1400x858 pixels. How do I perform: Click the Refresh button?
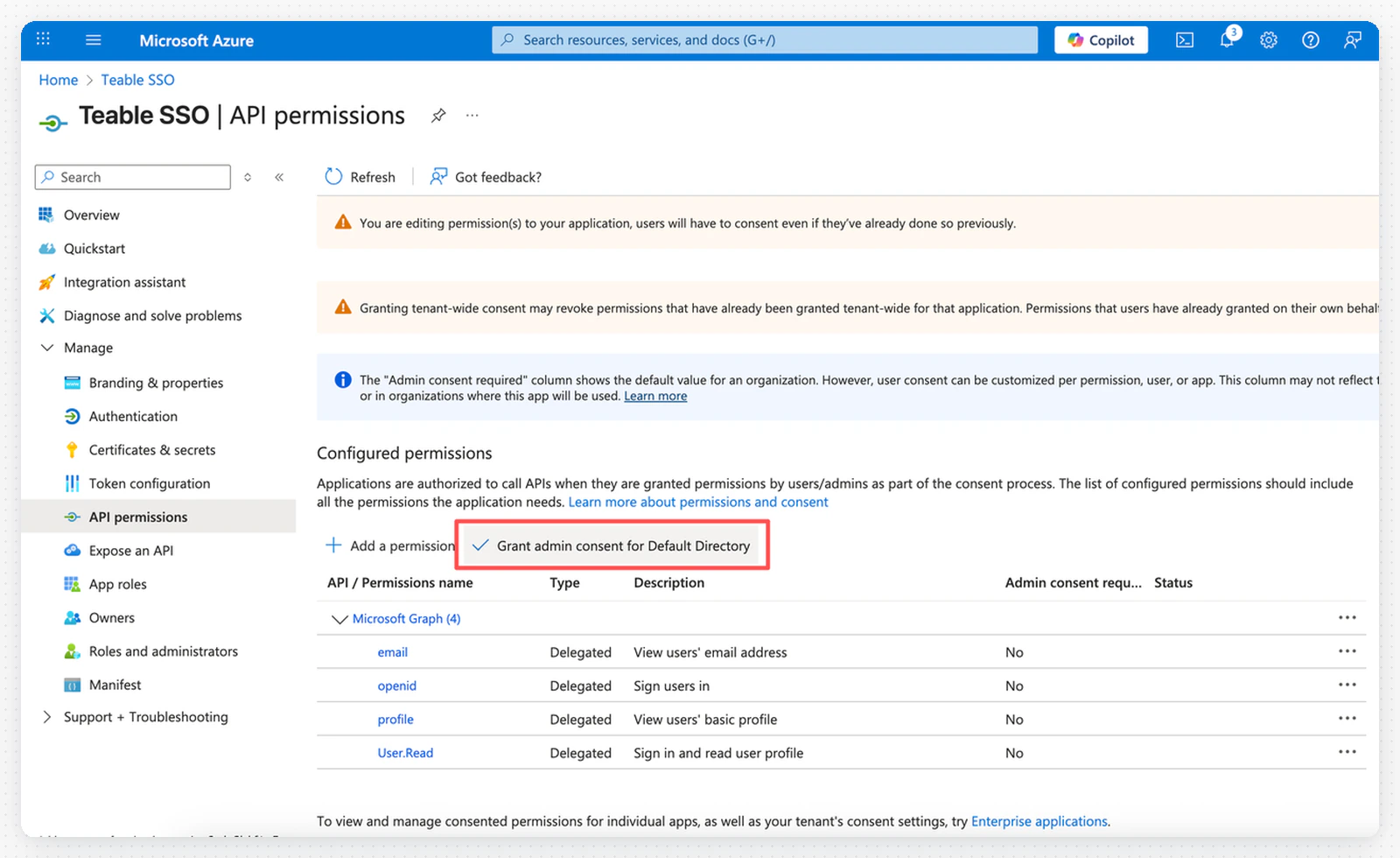[x=360, y=177]
